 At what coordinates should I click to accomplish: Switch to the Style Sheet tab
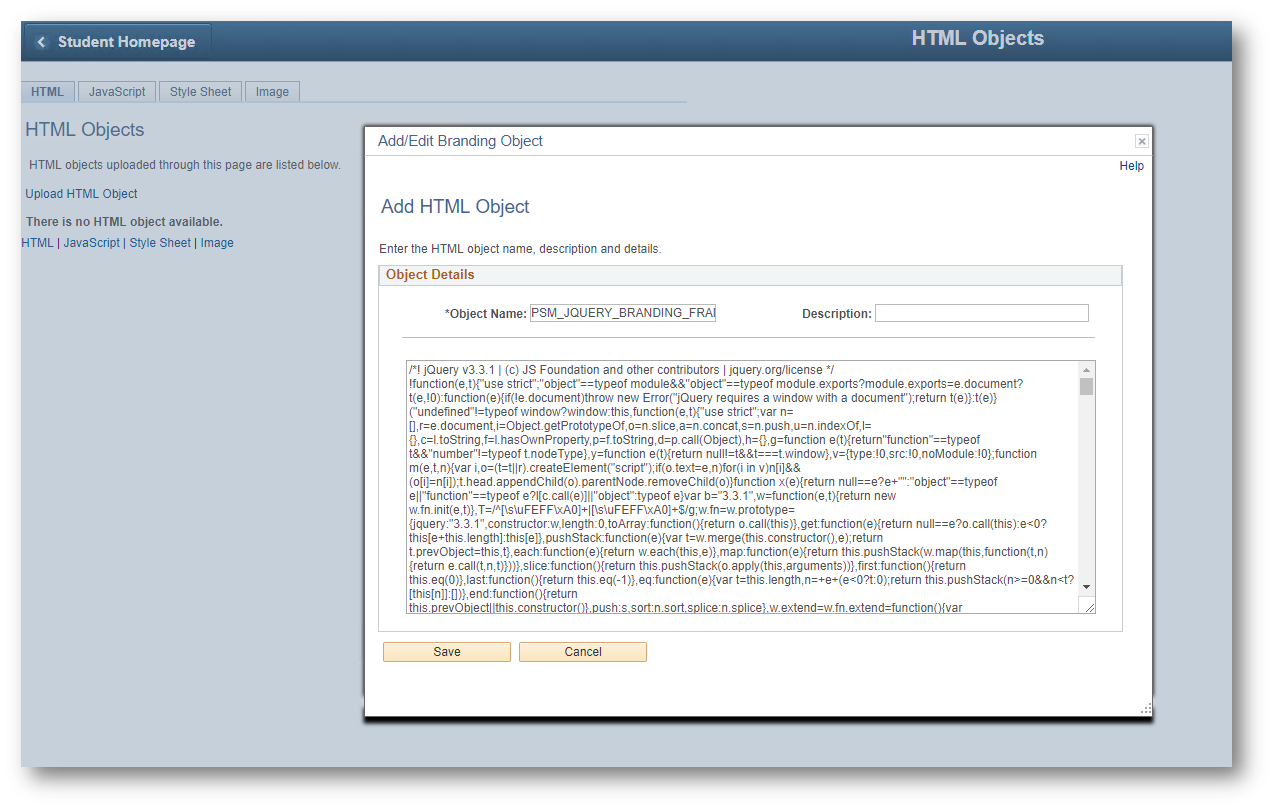pos(200,92)
